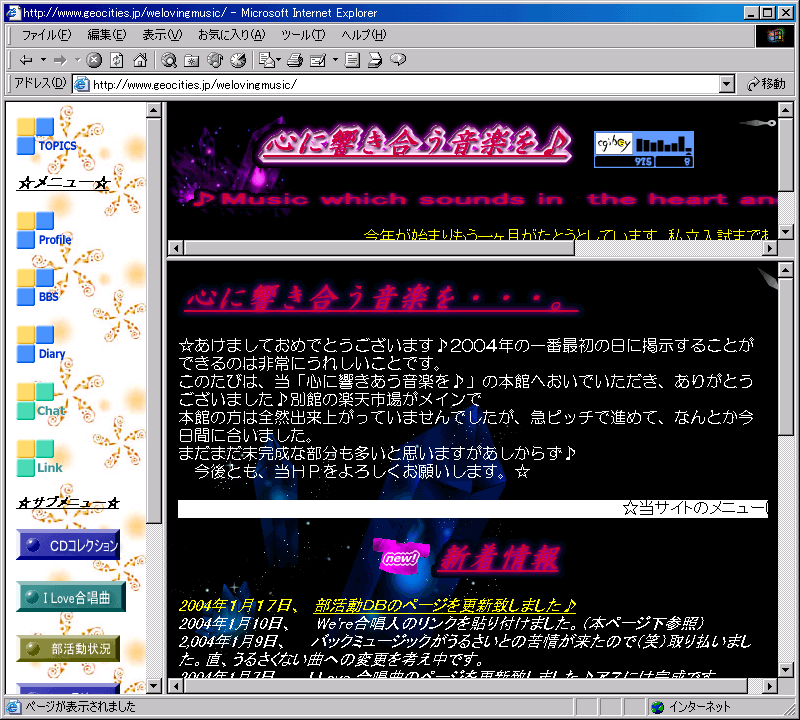Click the Mail toolbar icon

tap(267, 60)
